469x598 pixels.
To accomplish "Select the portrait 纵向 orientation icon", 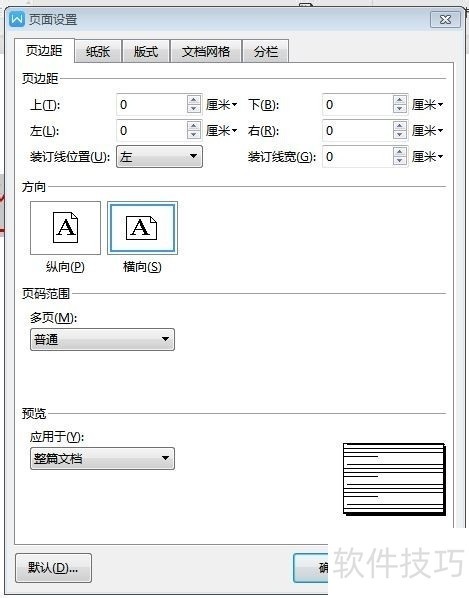I will [x=66, y=228].
